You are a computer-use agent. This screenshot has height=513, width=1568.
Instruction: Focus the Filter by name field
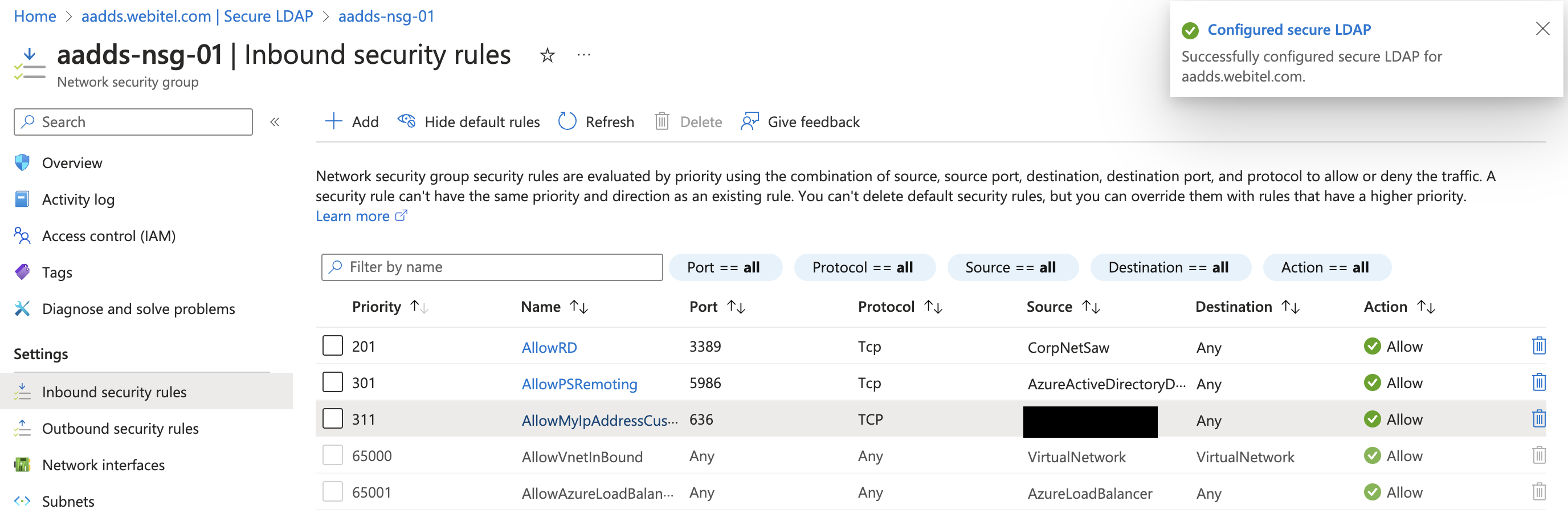(492, 267)
